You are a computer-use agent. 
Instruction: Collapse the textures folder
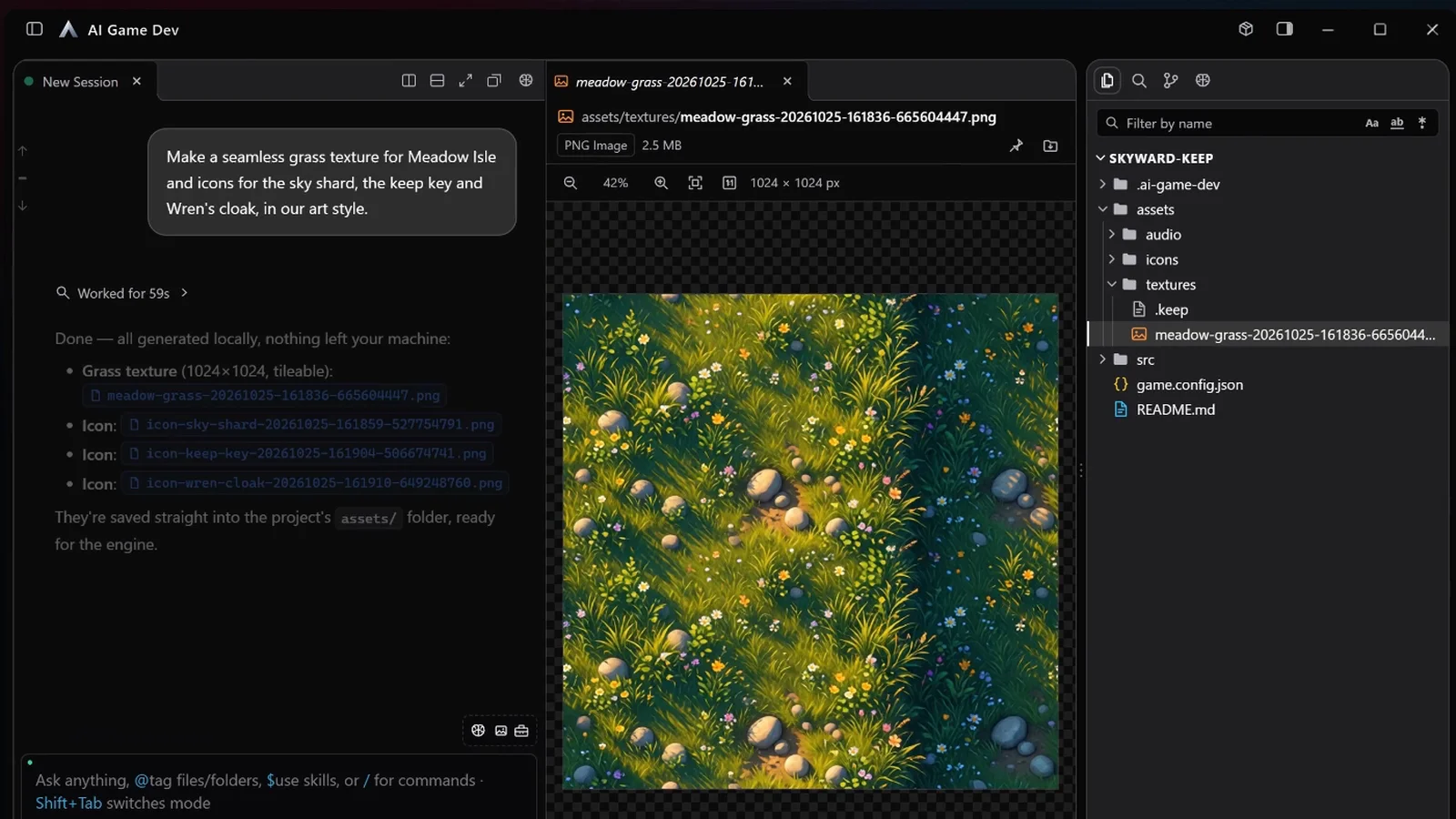(x=1112, y=284)
